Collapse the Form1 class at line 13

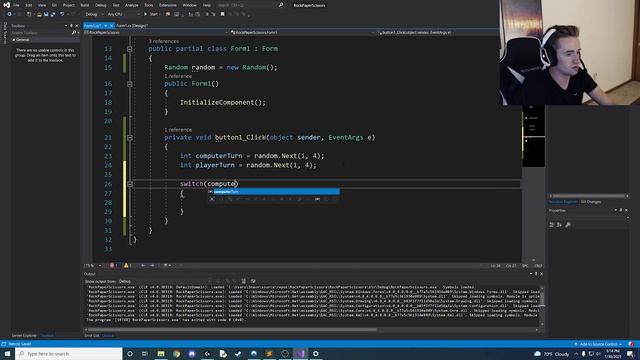pos(129,49)
